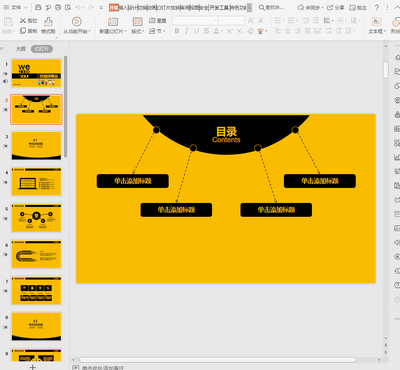
Task: Click the Save icon in quick access toolbar
Action: (38, 7)
